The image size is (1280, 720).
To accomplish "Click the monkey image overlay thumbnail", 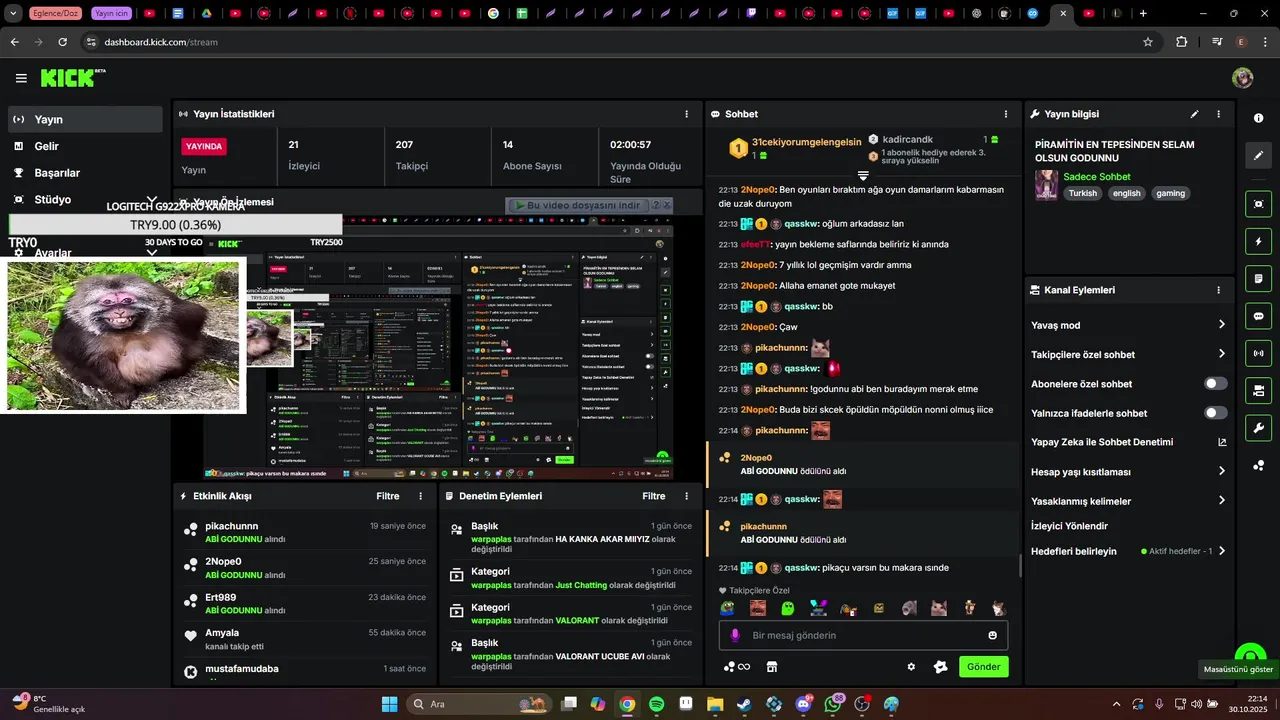I will pyautogui.click(x=123, y=336).
